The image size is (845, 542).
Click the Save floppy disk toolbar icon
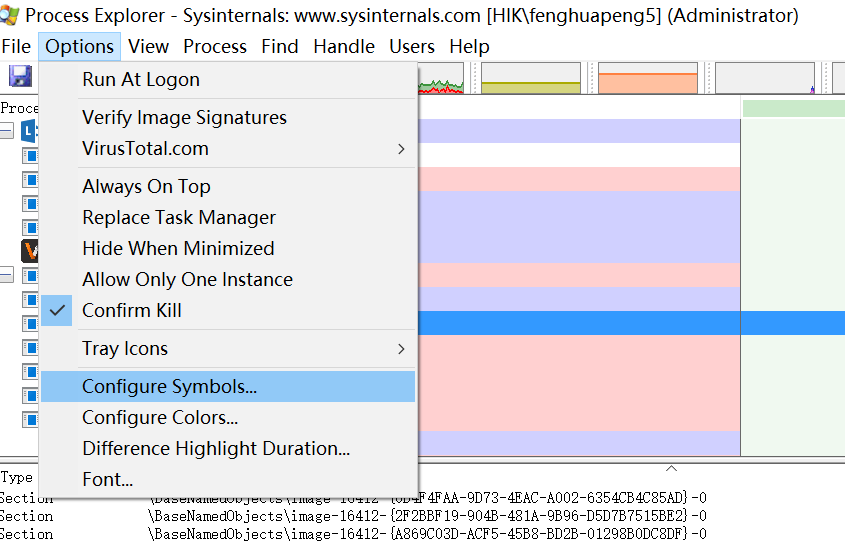coord(20,76)
